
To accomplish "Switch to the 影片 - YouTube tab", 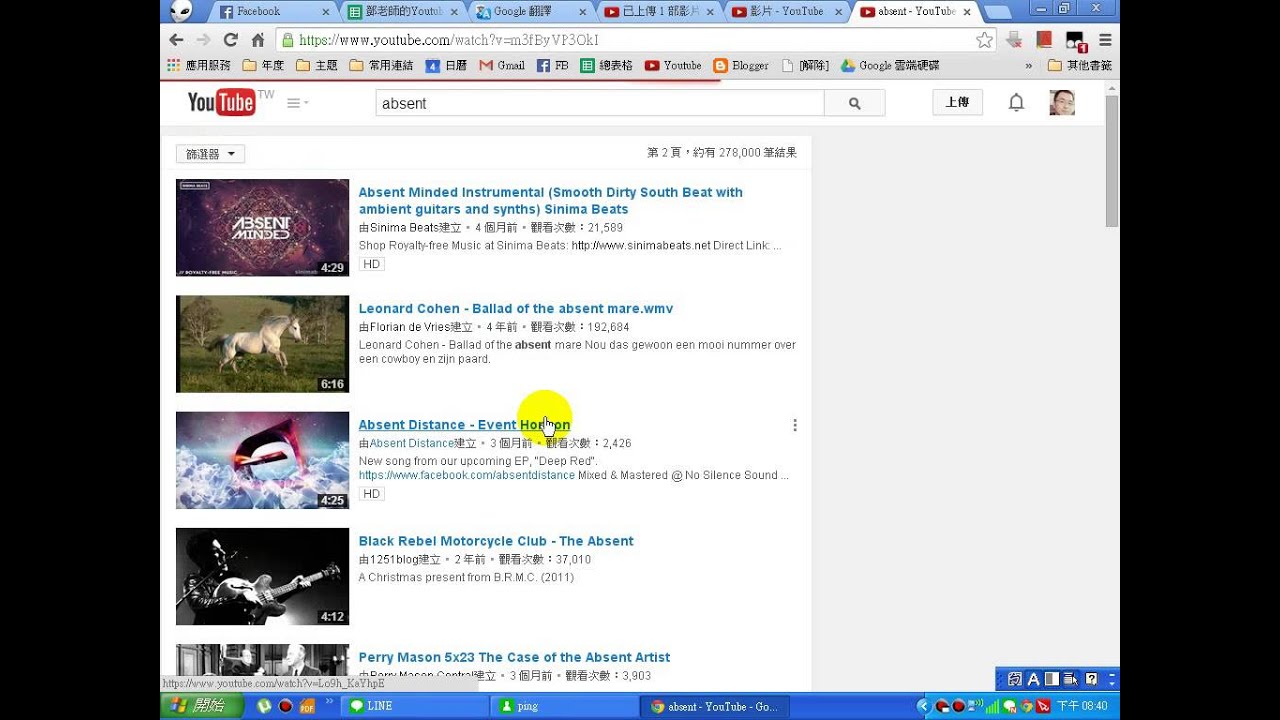I will click(788, 11).
